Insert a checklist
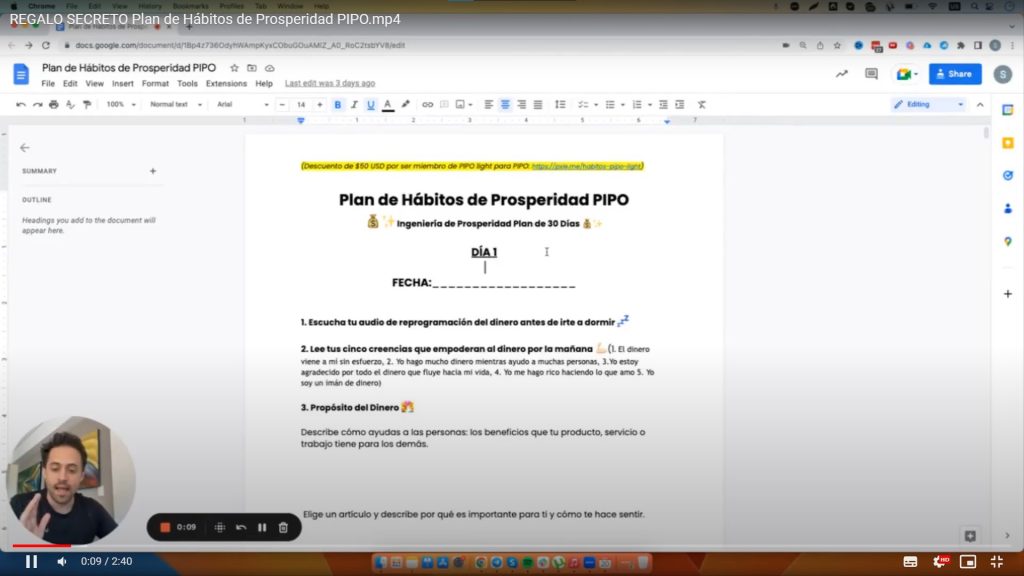This screenshot has height=576, width=1024. click(x=583, y=104)
